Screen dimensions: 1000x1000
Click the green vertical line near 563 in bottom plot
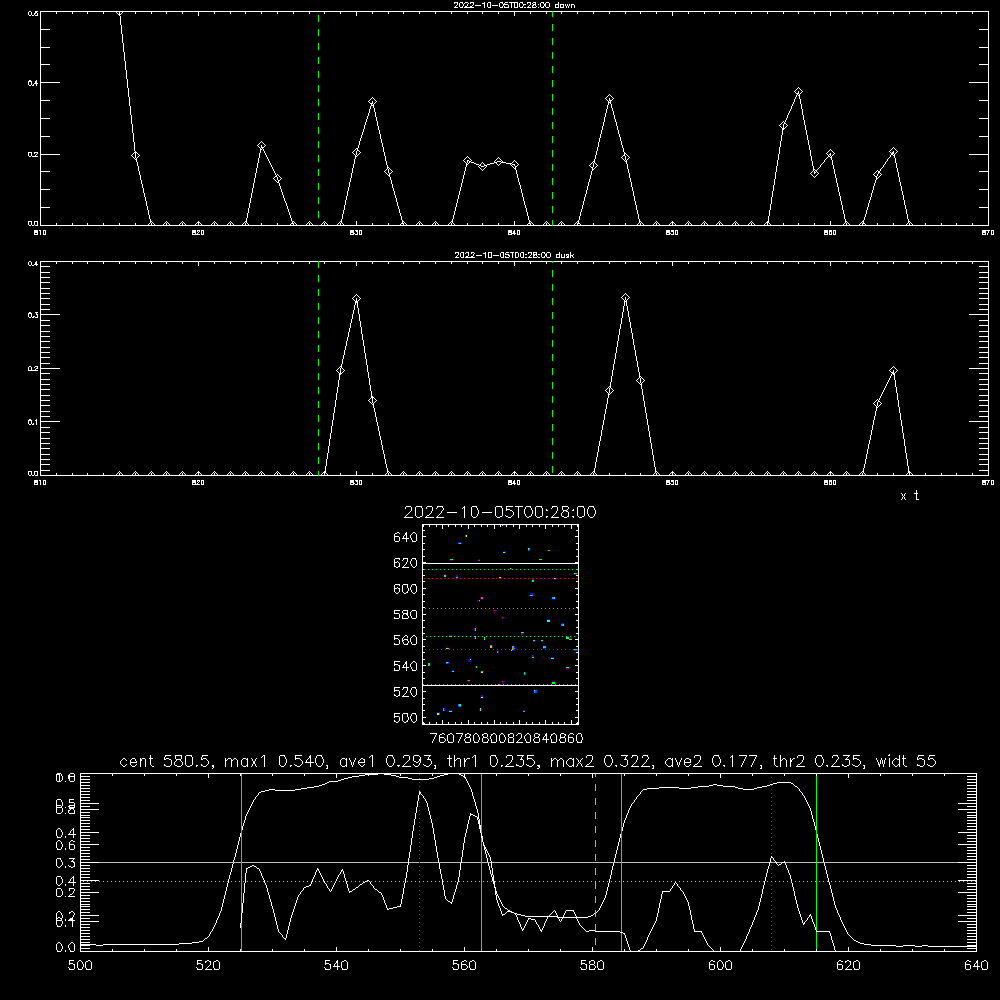(x=482, y=861)
